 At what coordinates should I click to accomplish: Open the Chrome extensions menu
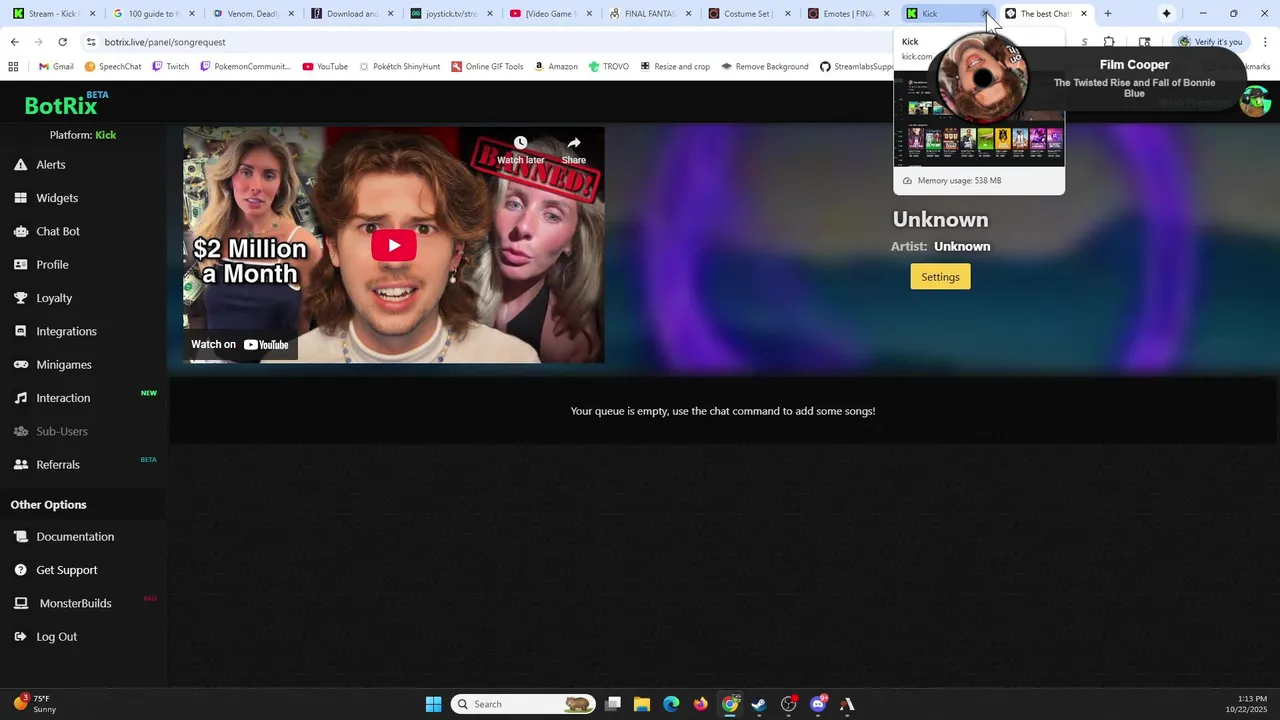1109,42
